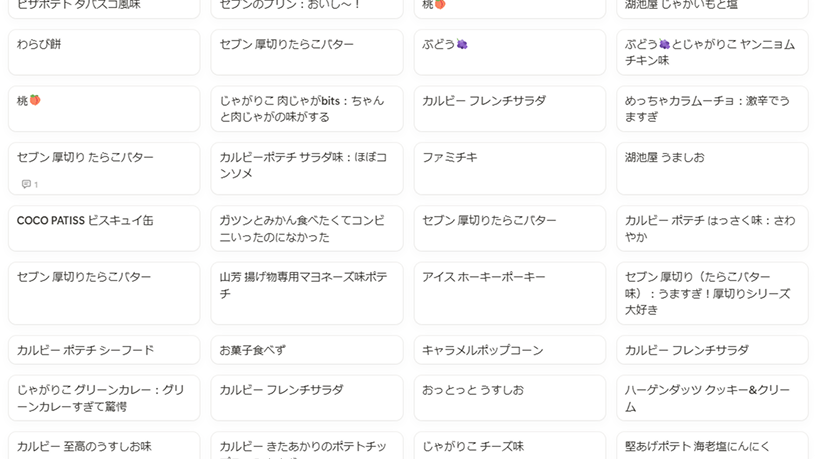Open the ぶどうとじゃがりこ ヤンニョムチキン味 card
This screenshot has height=459, width=816.
[711, 52]
